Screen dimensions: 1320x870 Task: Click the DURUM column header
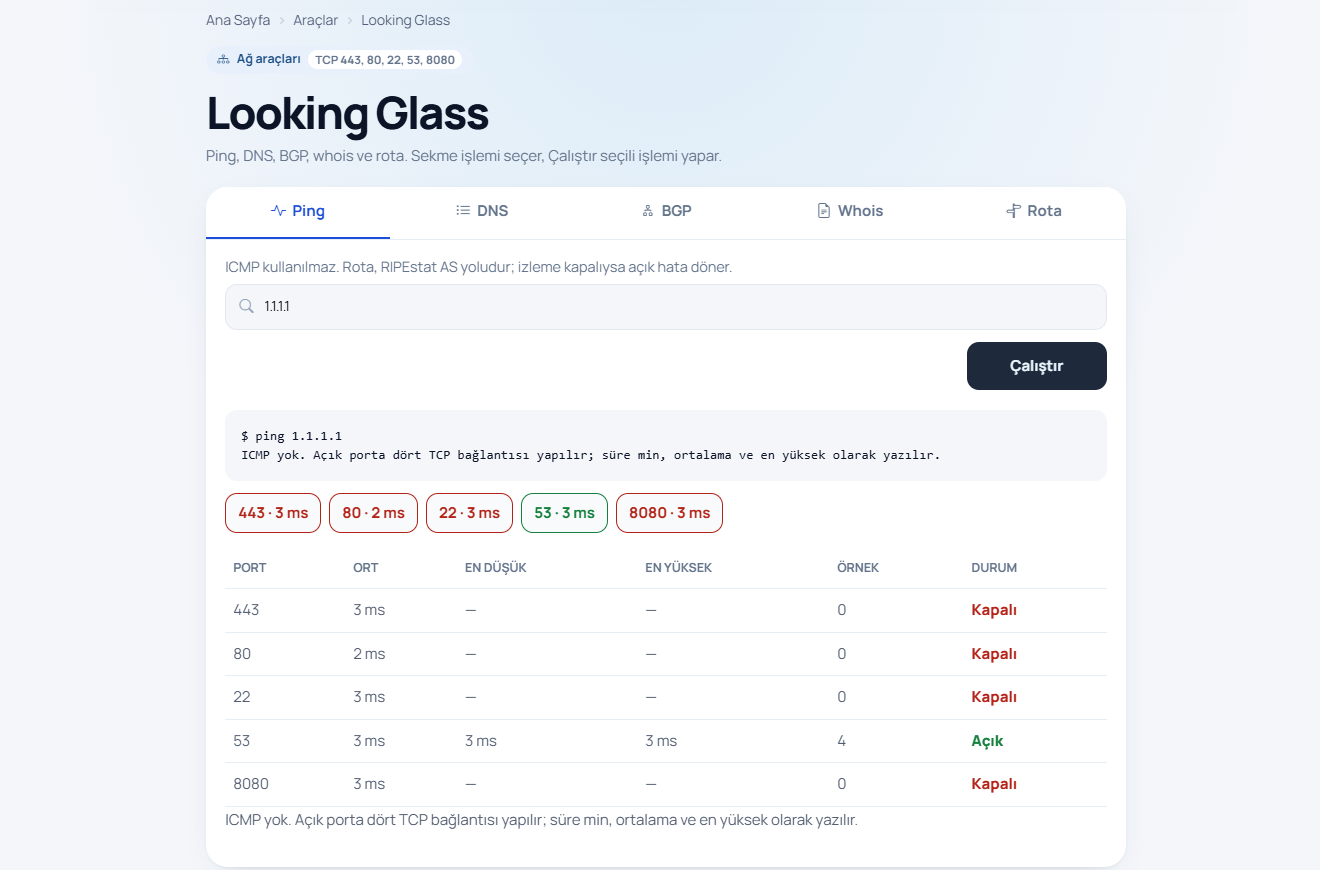(x=994, y=568)
